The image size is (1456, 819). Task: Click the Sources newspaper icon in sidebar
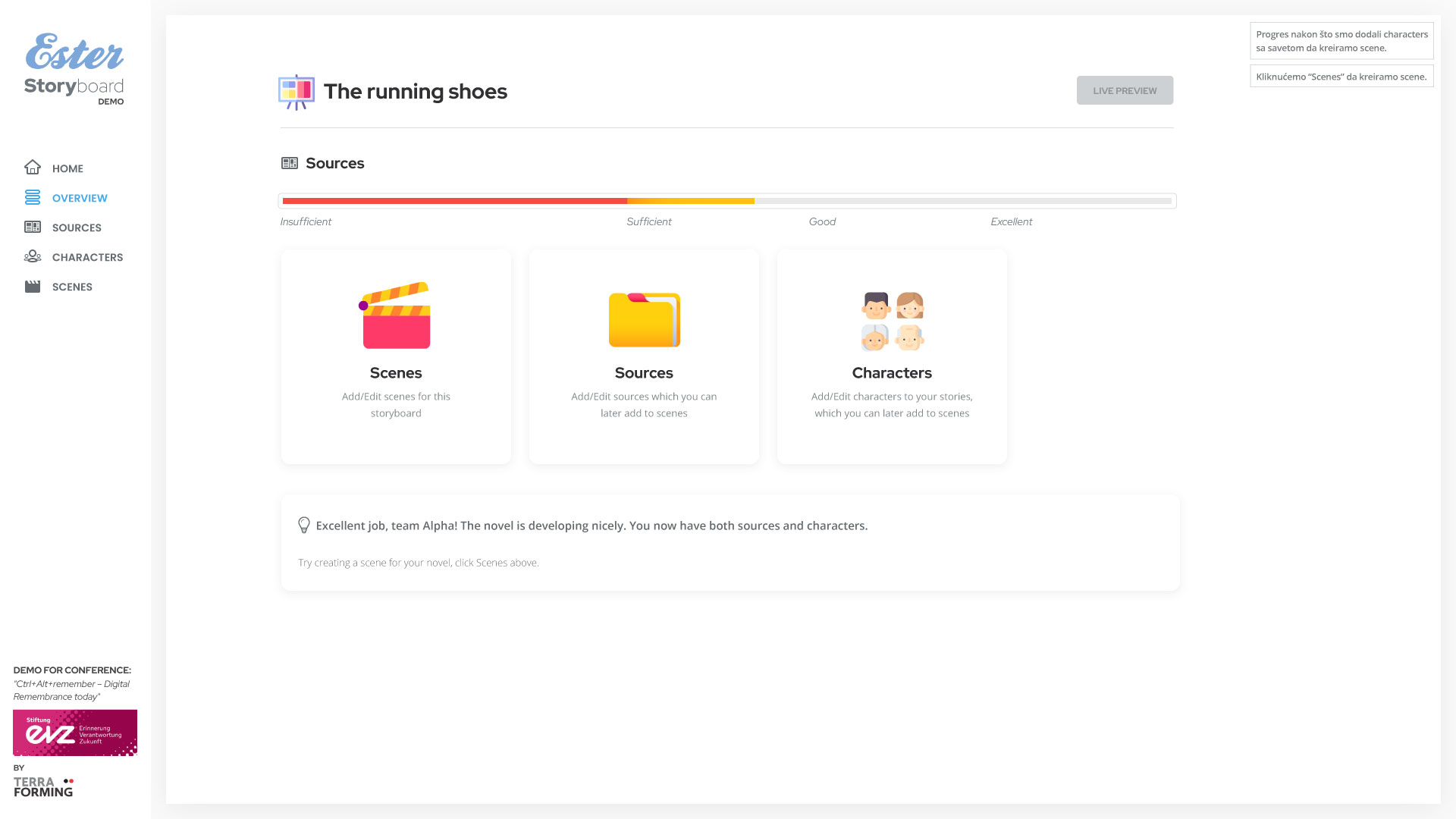click(x=33, y=227)
